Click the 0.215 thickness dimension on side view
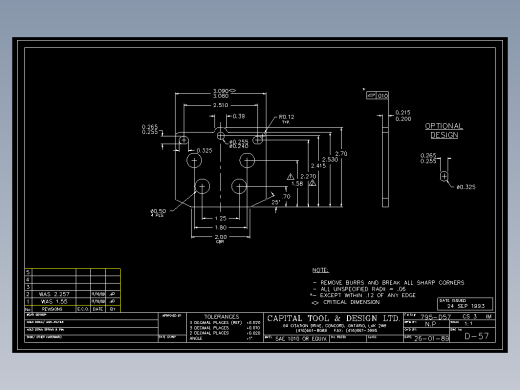The width and height of the screenshot is (520, 390). [x=403, y=113]
